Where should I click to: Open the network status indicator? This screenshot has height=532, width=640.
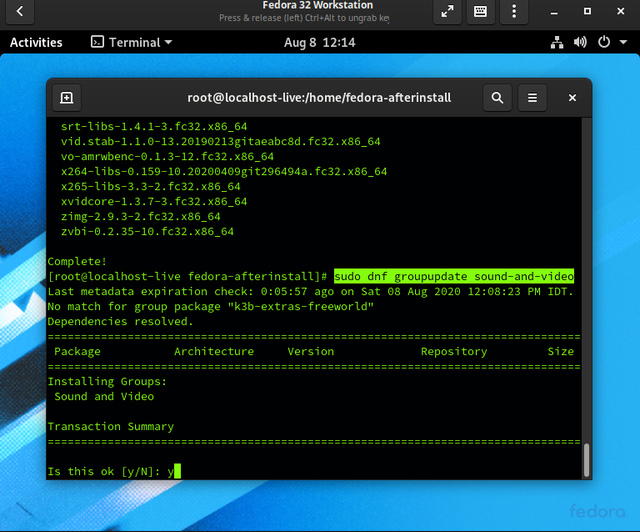pos(557,42)
